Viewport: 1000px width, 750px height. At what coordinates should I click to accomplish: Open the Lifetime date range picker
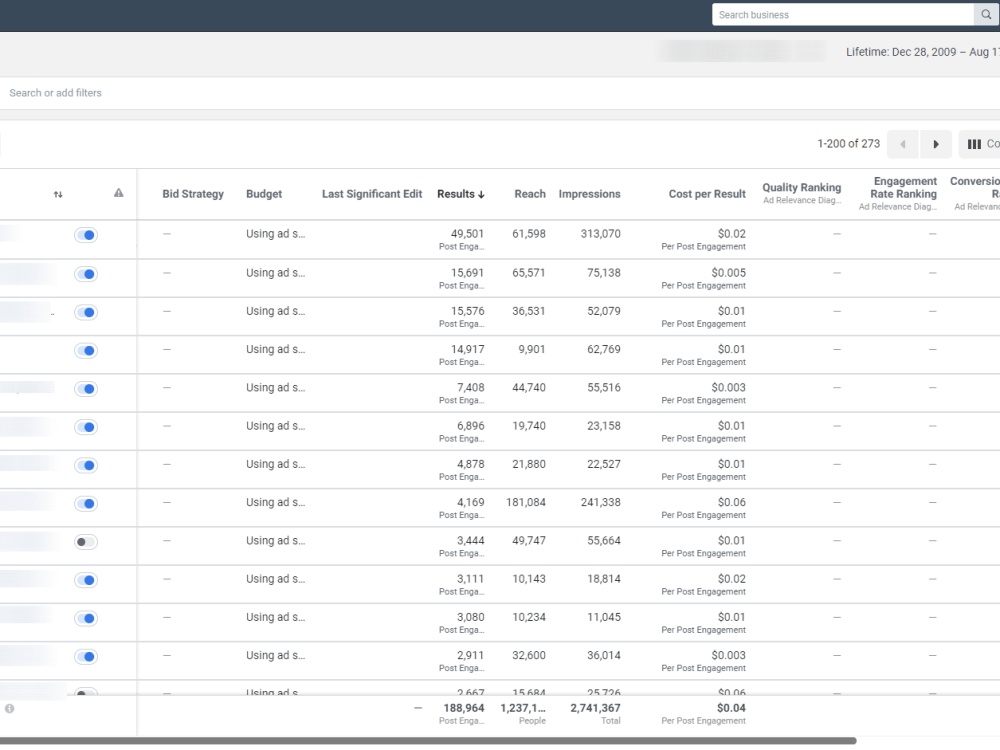922,52
